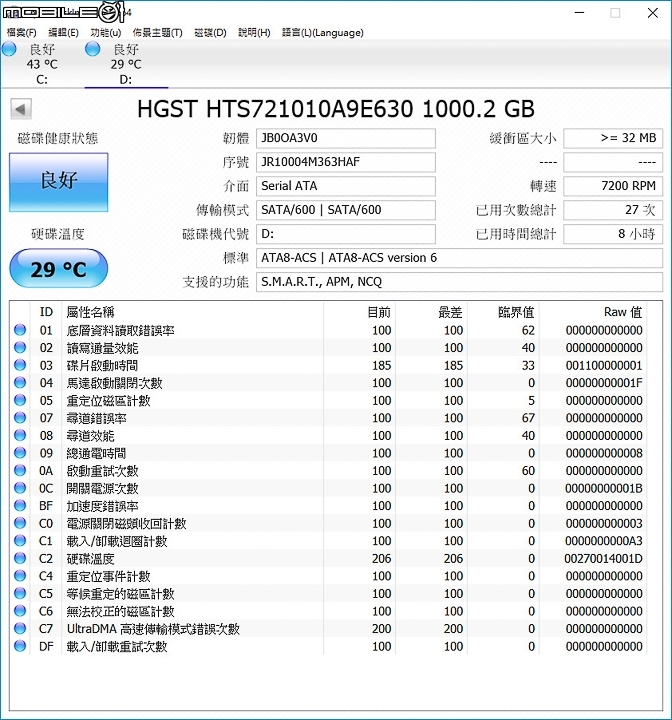672x720 pixels.
Task: Select the 底層資料讀取錯誤率 attribute name
Action: (x=120, y=330)
